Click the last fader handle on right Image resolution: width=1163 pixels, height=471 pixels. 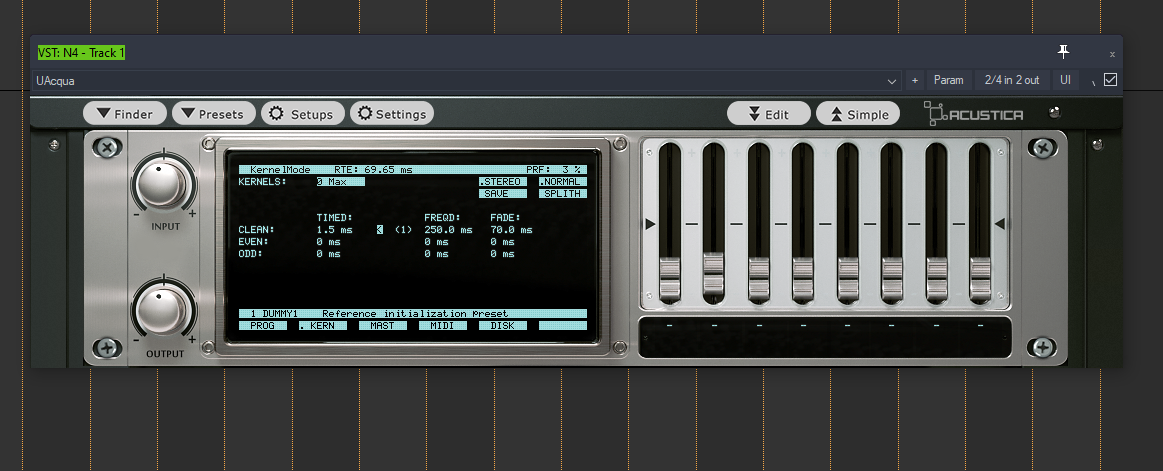(x=980, y=279)
